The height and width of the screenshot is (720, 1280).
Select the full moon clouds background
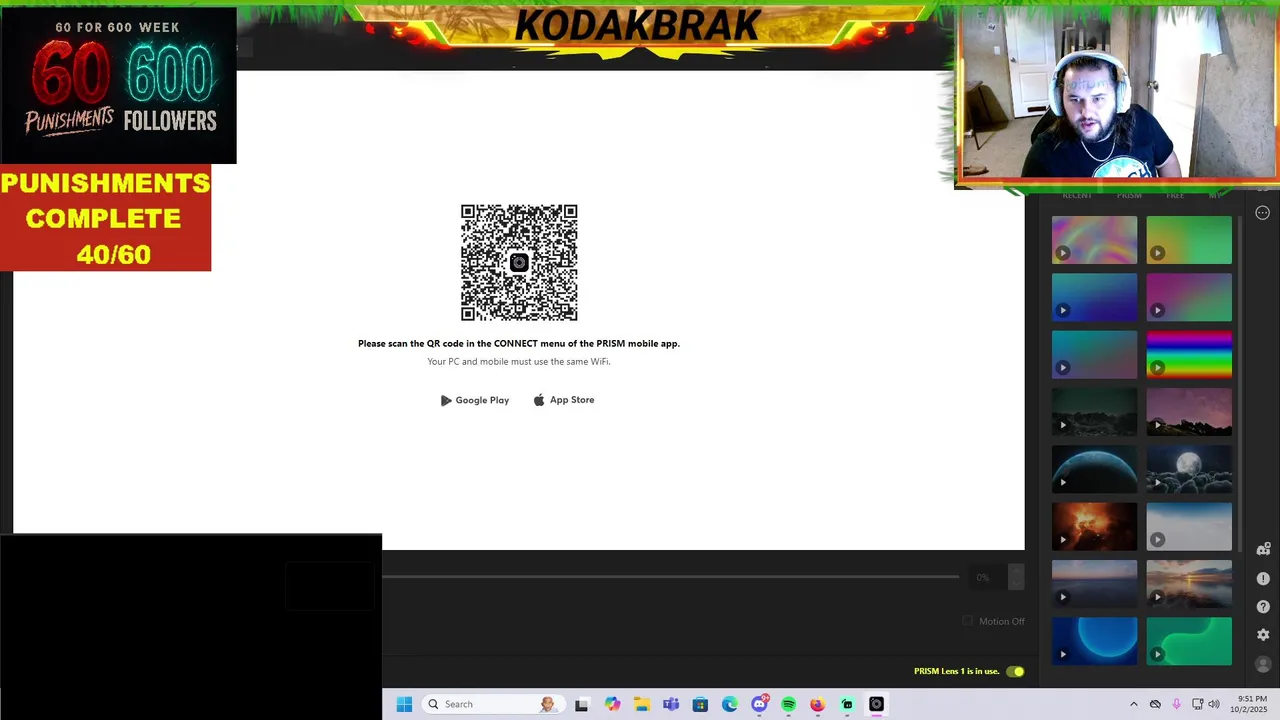coord(1189,469)
